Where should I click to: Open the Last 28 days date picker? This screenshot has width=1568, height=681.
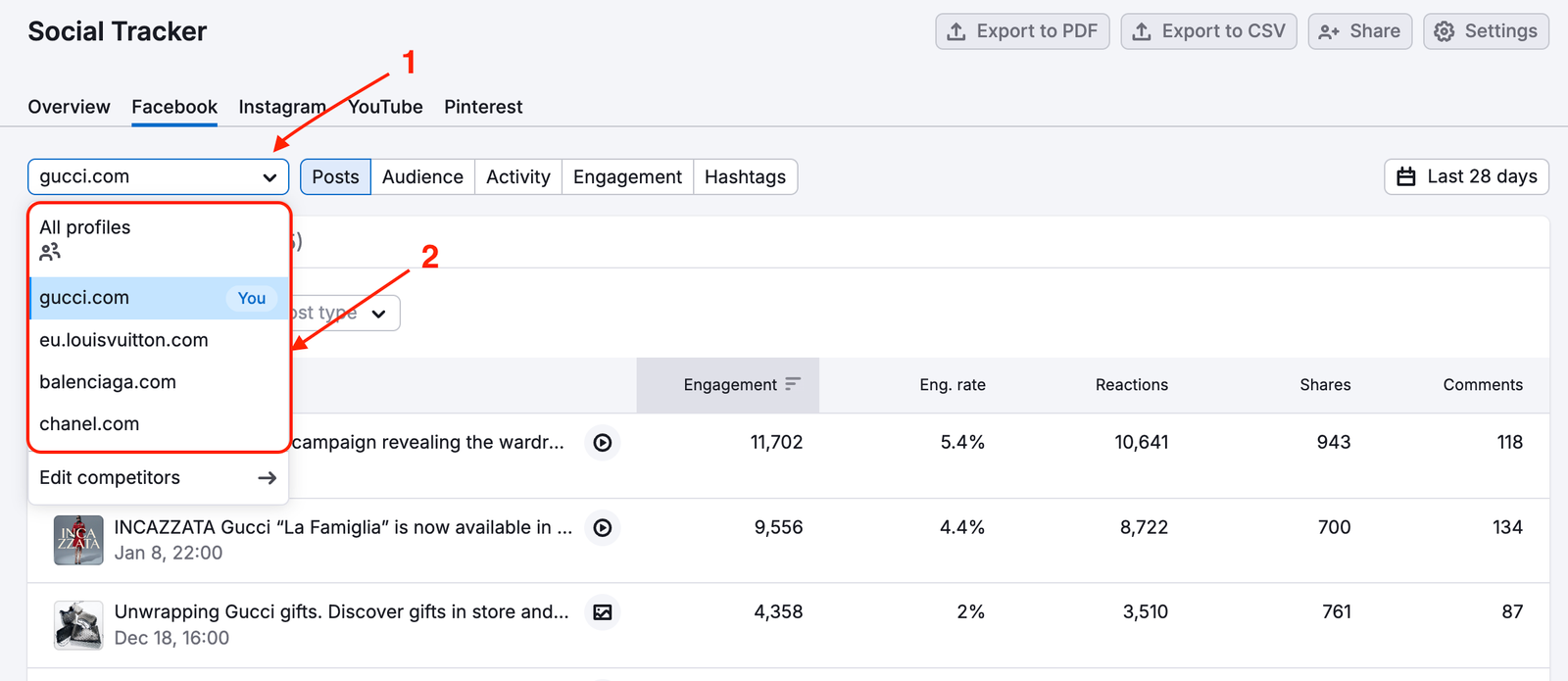pos(1466,176)
